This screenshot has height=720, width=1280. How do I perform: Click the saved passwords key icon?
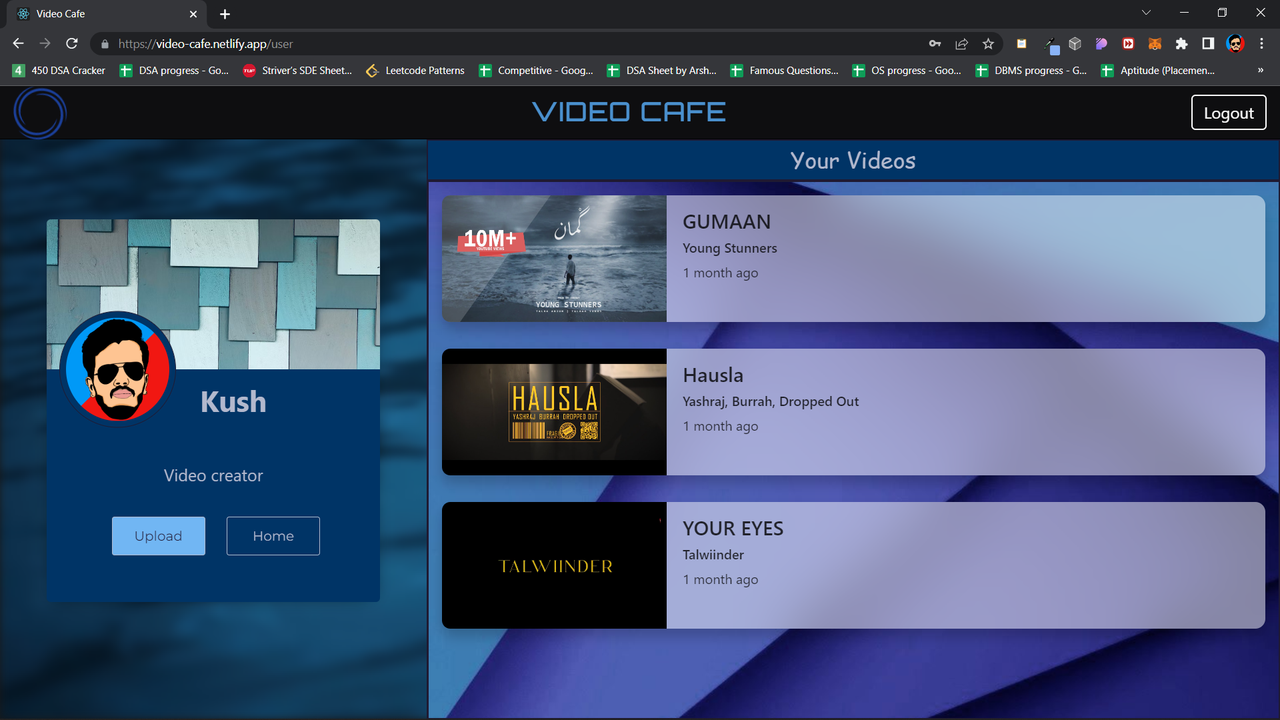tap(935, 44)
